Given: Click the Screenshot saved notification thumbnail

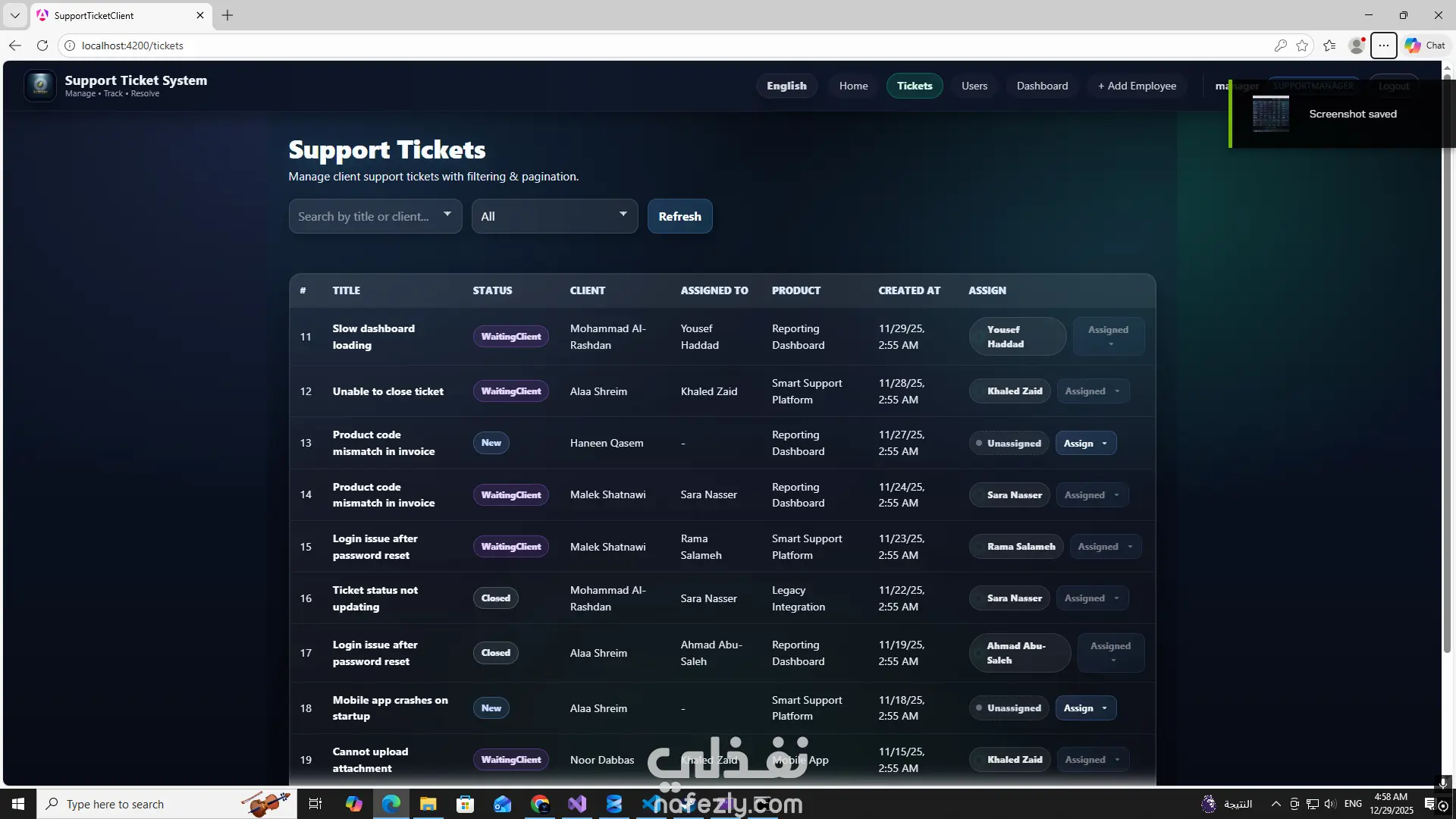Looking at the screenshot, I should 1270,114.
